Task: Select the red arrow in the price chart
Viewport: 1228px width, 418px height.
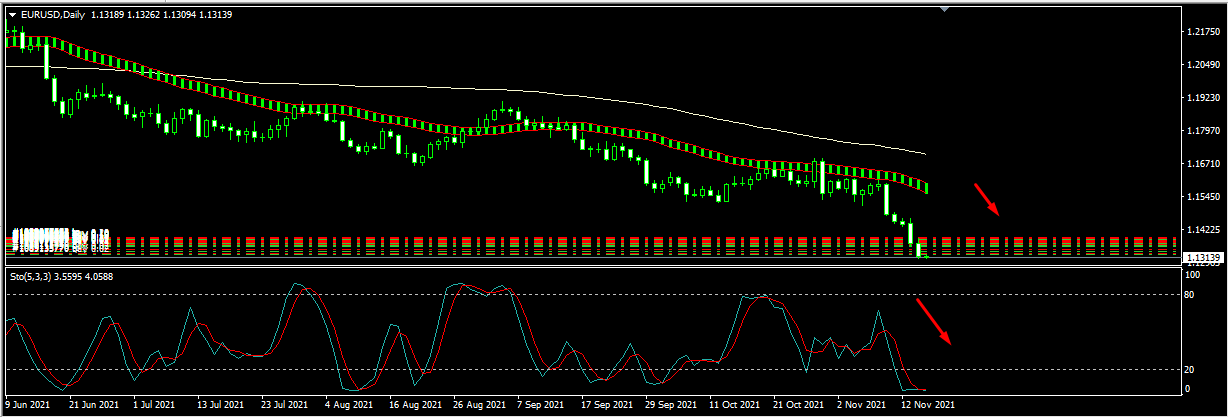Action: [x=986, y=199]
